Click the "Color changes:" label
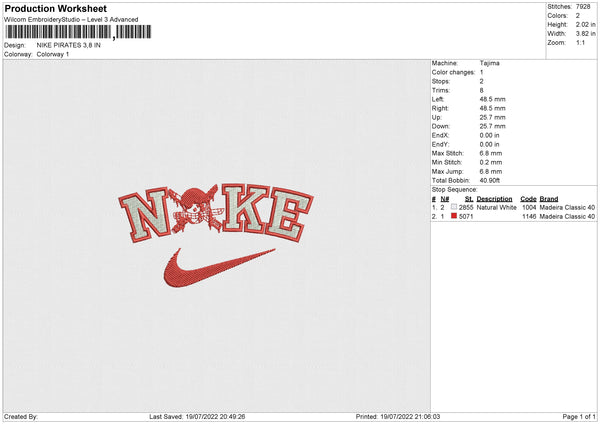Screen dimensions: 600x424 [x=453, y=72]
